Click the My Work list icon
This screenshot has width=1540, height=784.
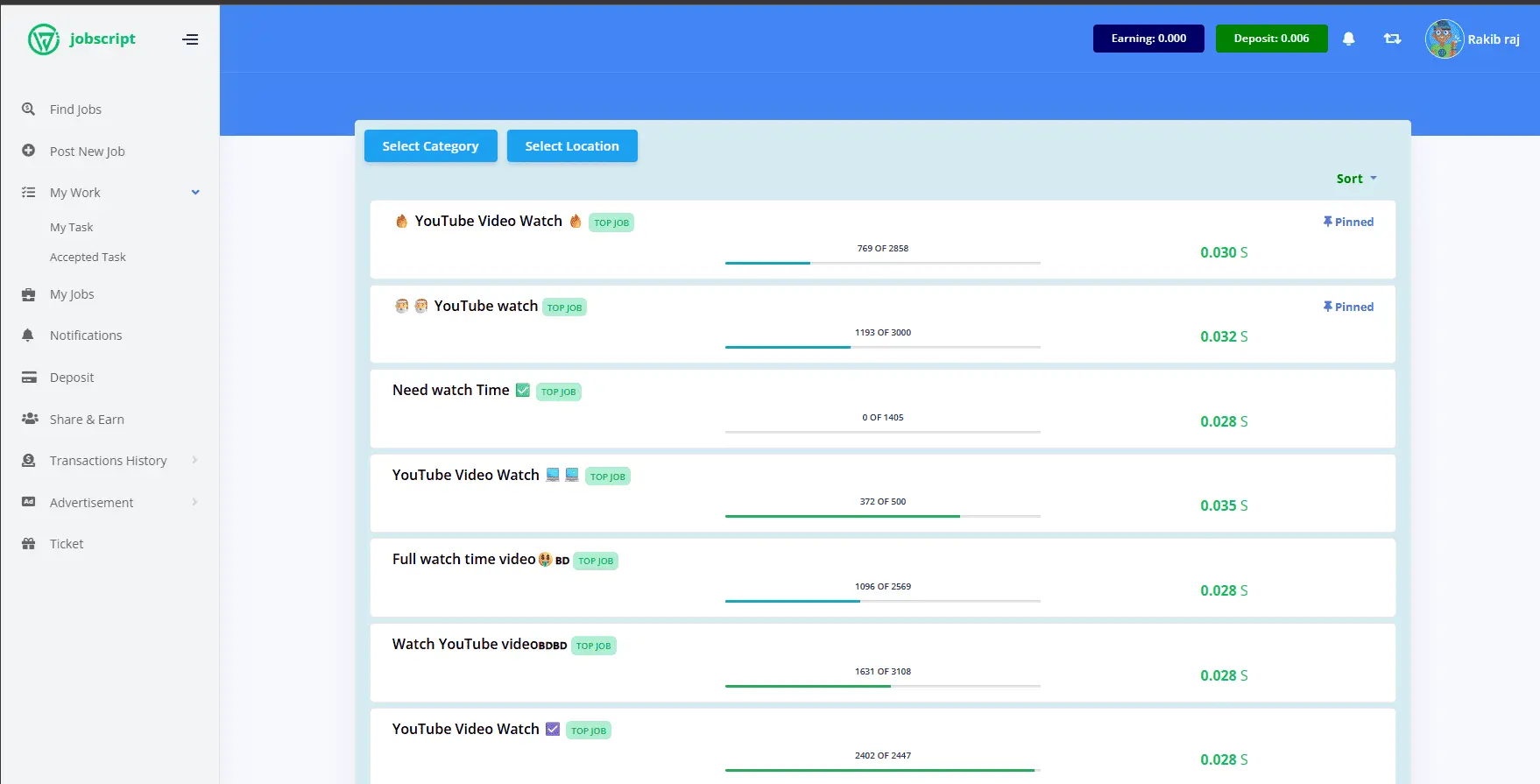point(29,193)
